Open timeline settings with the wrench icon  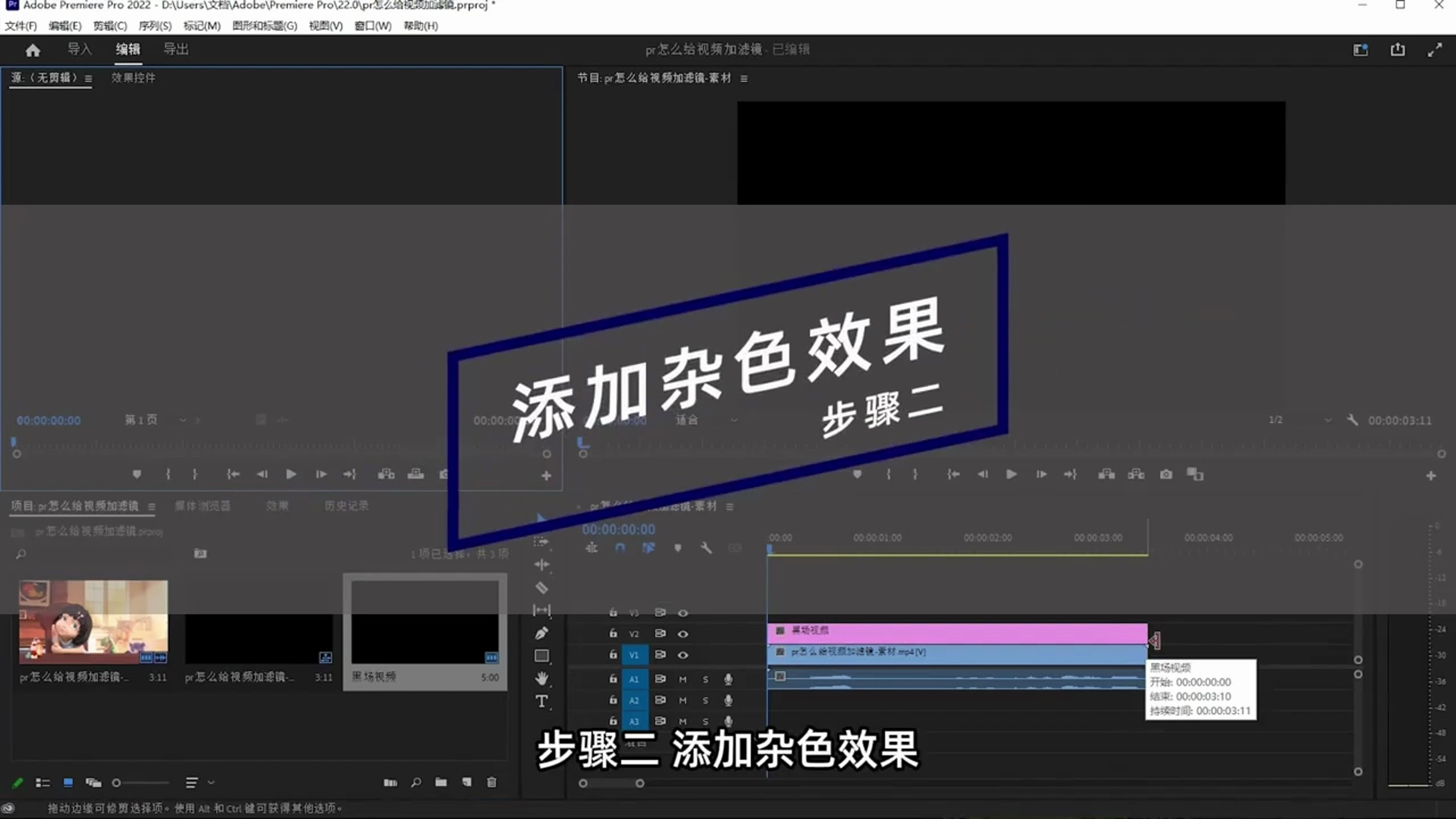pyautogui.click(x=706, y=548)
